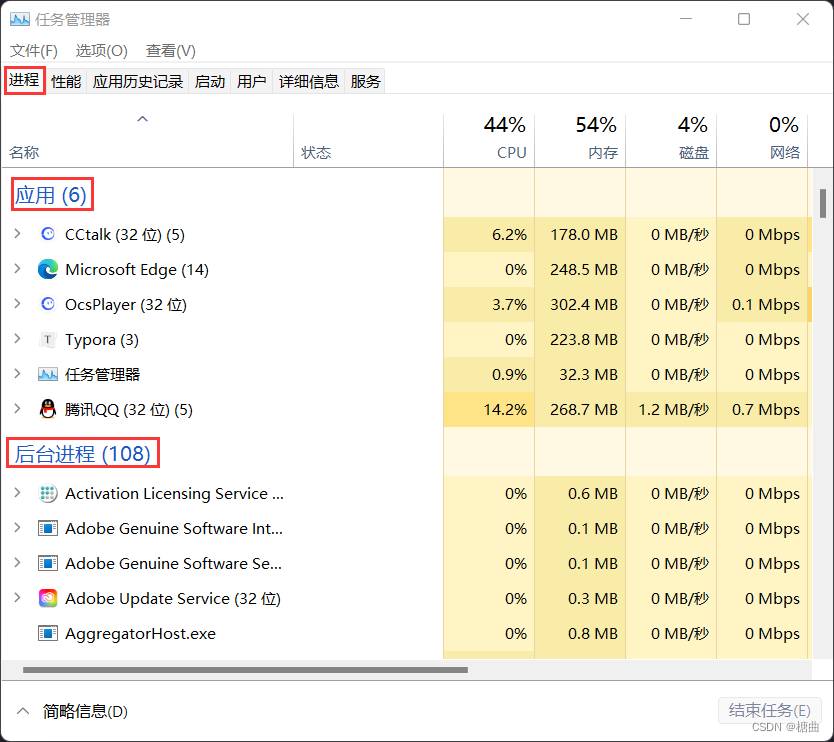Click the 248.5 MB memory cell
Screen dimensions: 834x742
coord(580,269)
